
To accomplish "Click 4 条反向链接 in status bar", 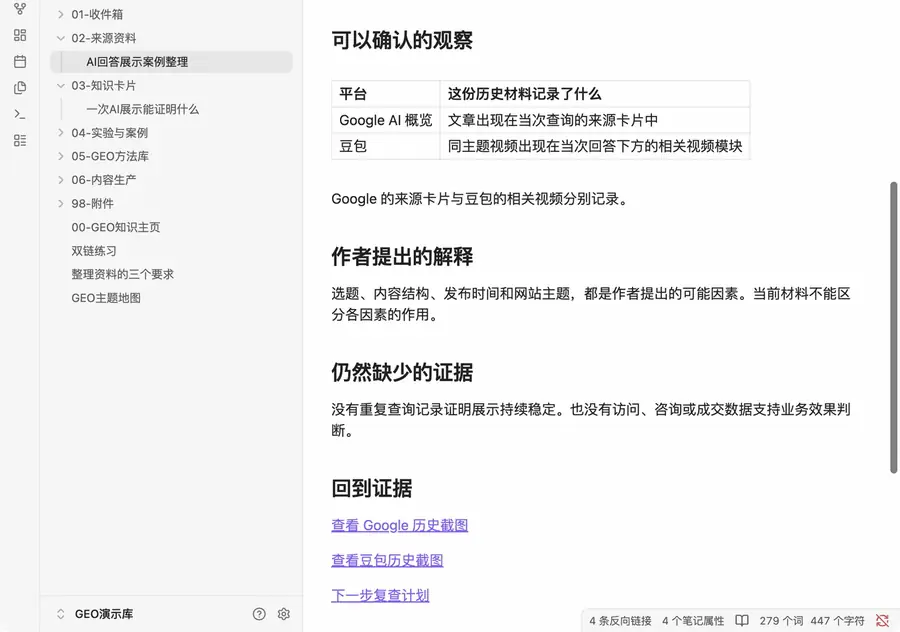I will pos(620,621).
